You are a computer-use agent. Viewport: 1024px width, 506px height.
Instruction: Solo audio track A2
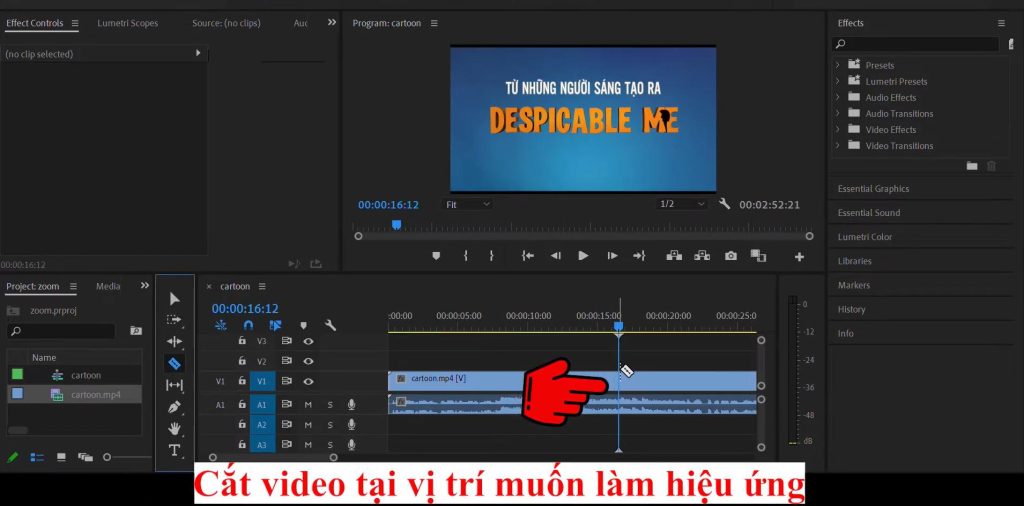click(330, 425)
